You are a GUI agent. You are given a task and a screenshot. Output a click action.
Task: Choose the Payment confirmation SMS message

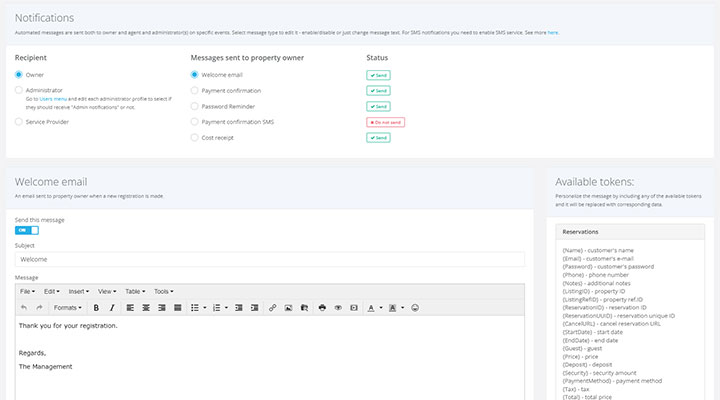pos(194,122)
